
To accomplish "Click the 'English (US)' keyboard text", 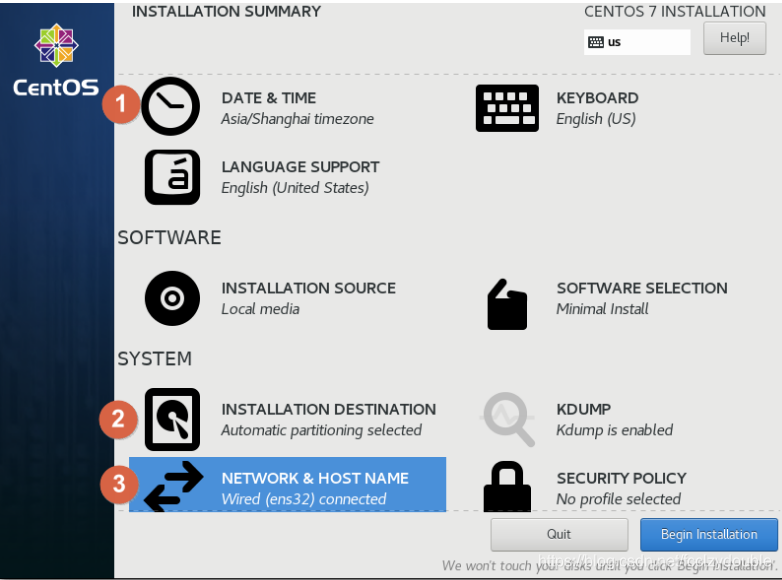I will click(596, 119).
